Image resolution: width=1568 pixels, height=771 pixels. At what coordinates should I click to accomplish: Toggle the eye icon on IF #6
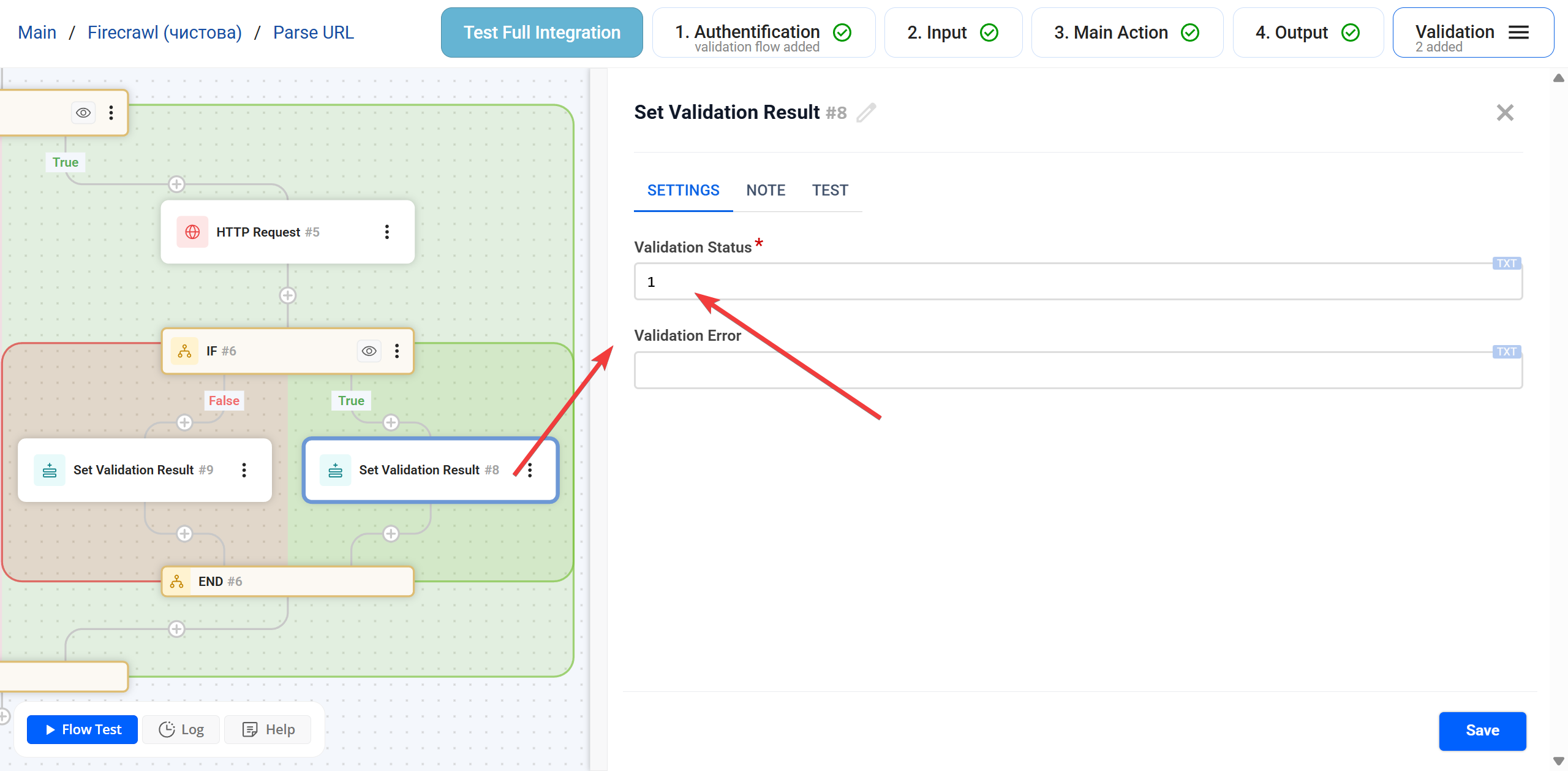click(x=369, y=351)
